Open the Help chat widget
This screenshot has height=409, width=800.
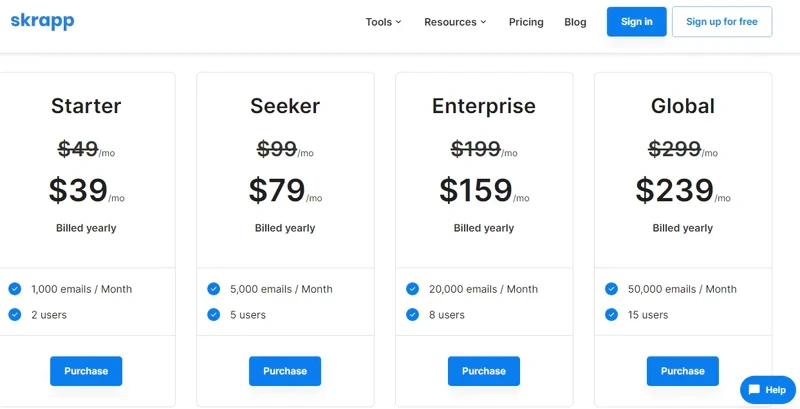tap(767, 389)
